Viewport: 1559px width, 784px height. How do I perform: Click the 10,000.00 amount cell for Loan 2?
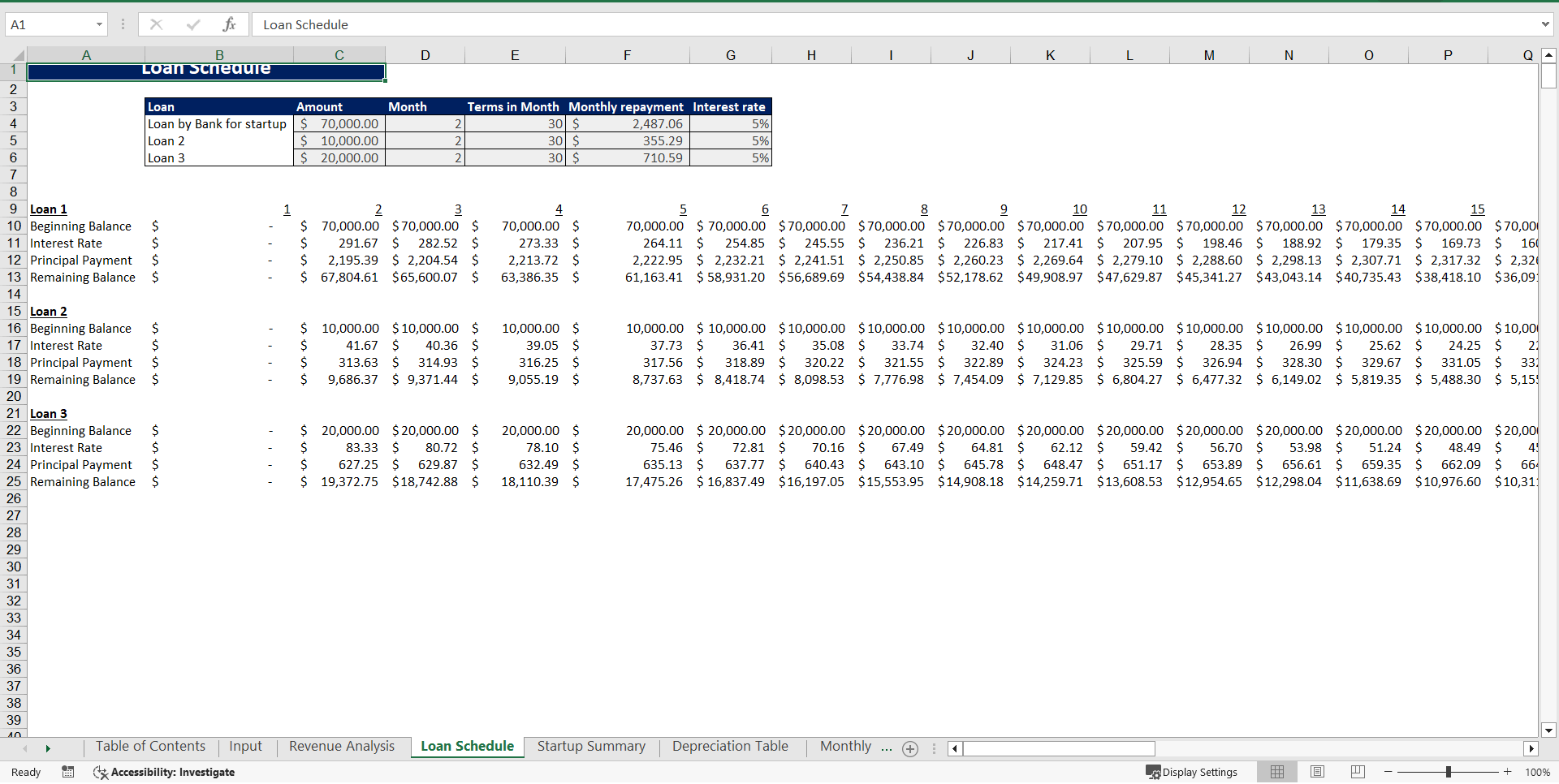[x=339, y=140]
